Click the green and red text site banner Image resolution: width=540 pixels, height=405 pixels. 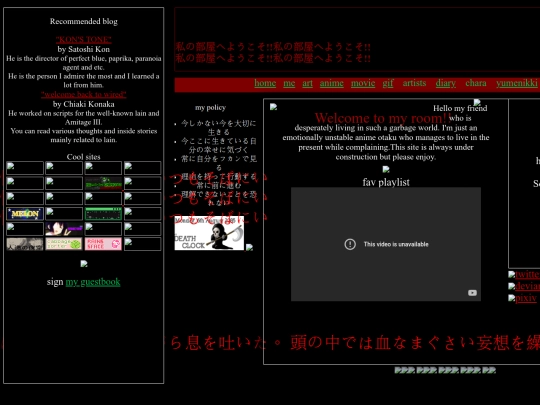tap(103, 183)
